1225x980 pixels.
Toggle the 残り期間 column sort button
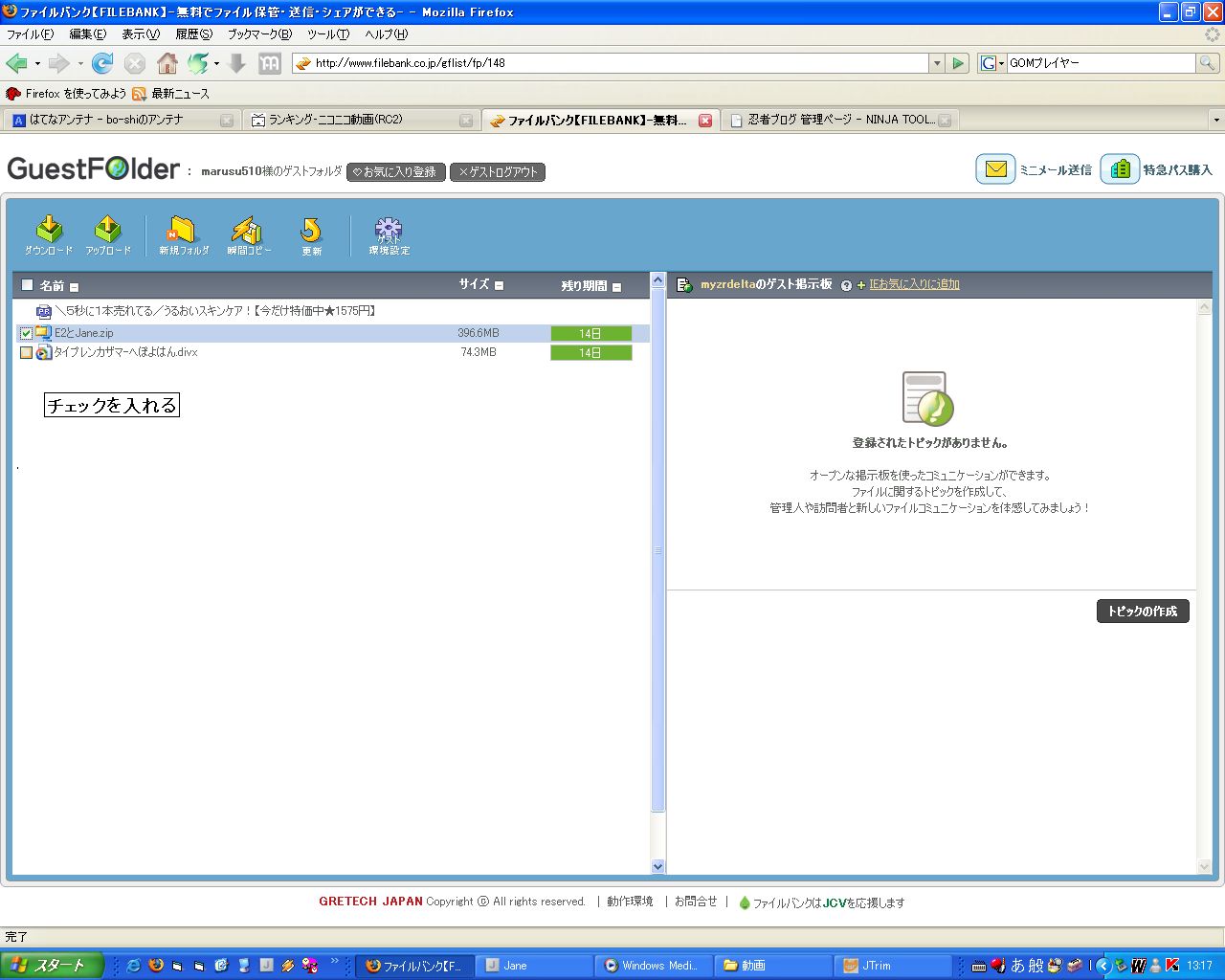click(x=616, y=287)
